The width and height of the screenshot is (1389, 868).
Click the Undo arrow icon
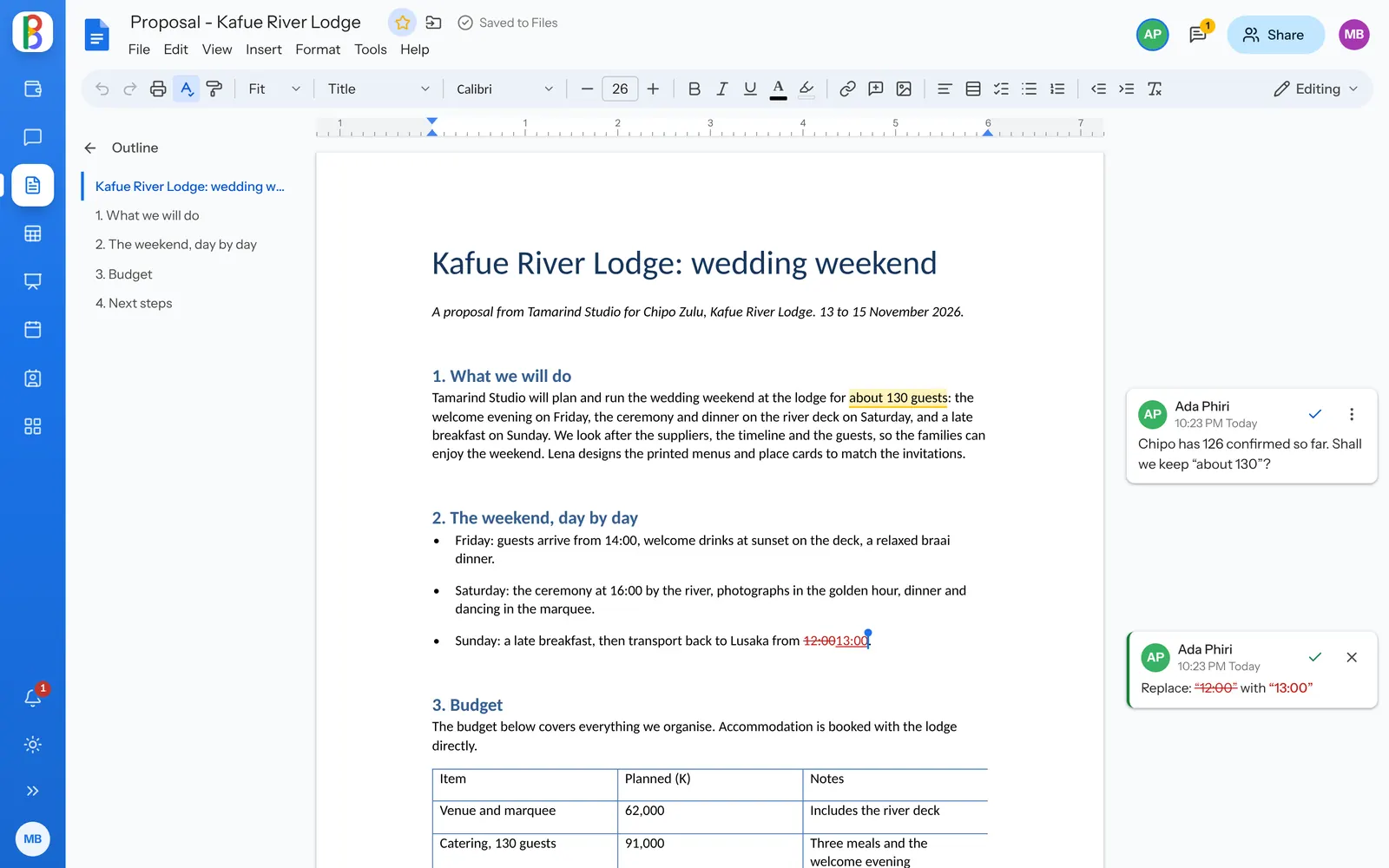click(102, 89)
